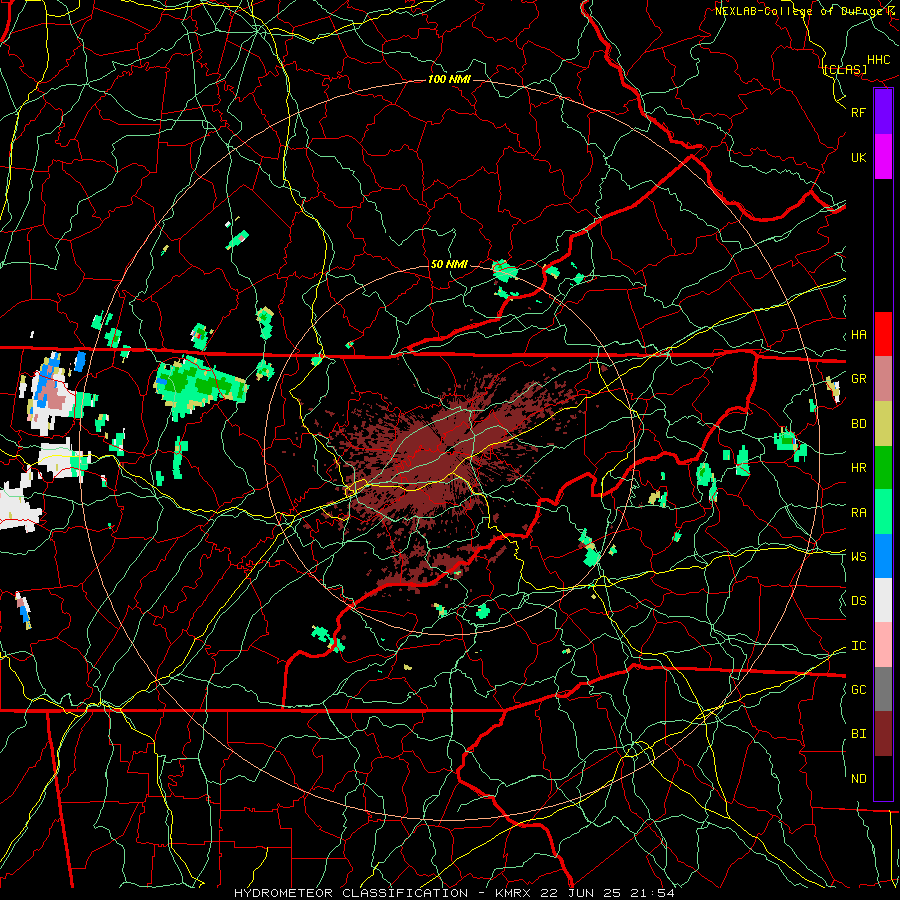Screen dimensions: 900x900
Task: Click the UK legend label
Action: 858,157
